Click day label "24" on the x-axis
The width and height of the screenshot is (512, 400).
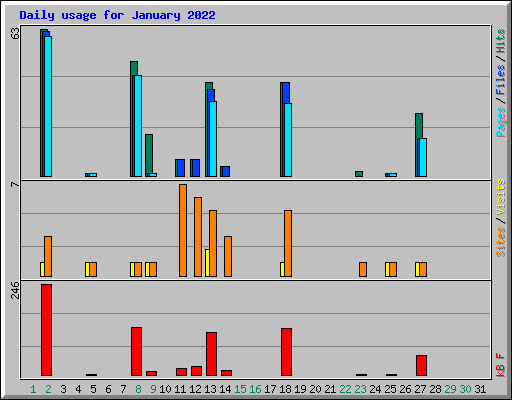tap(375, 389)
